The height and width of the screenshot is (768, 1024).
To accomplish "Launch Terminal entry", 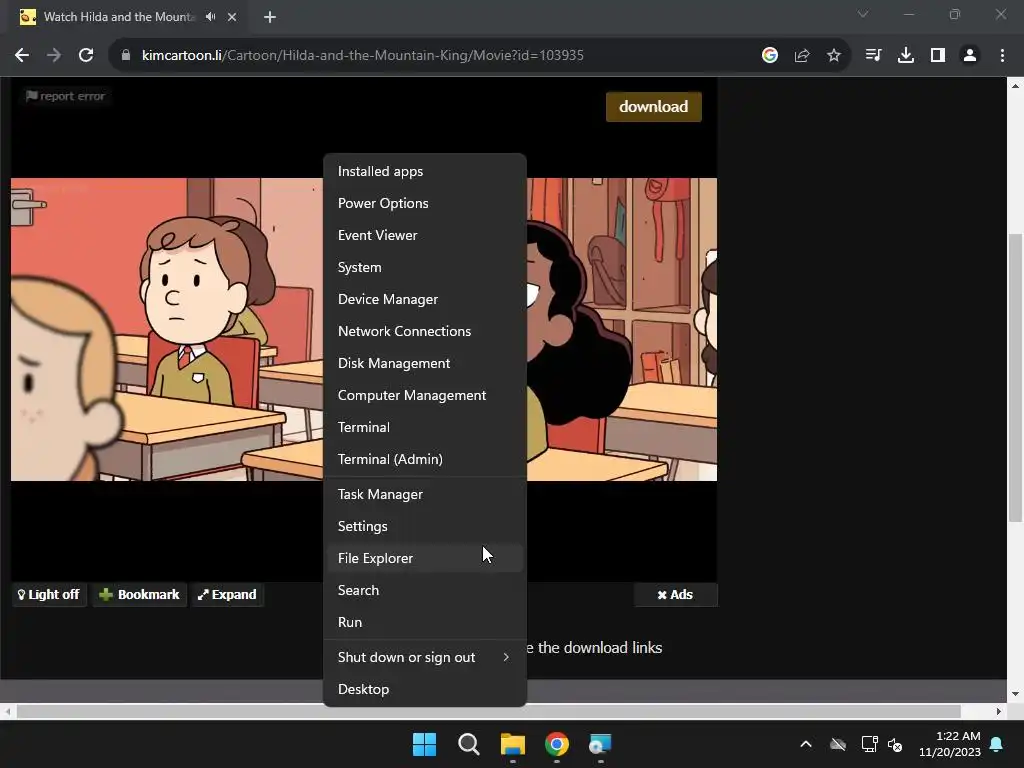I will pyautogui.click(x=425, y=427).
